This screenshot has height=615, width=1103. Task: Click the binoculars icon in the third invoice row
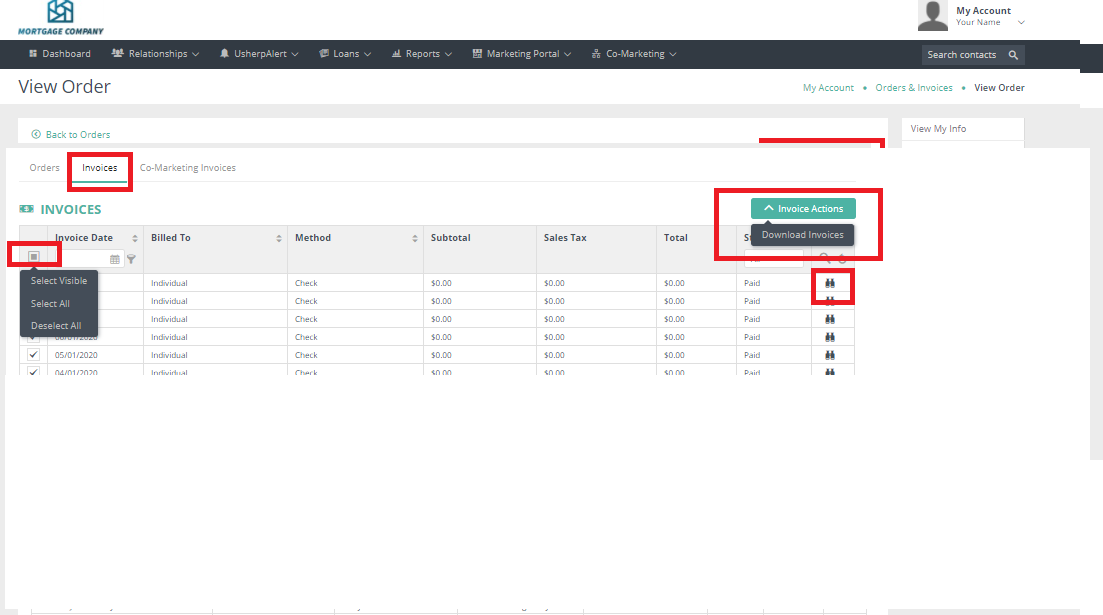(x=829, y=319)
